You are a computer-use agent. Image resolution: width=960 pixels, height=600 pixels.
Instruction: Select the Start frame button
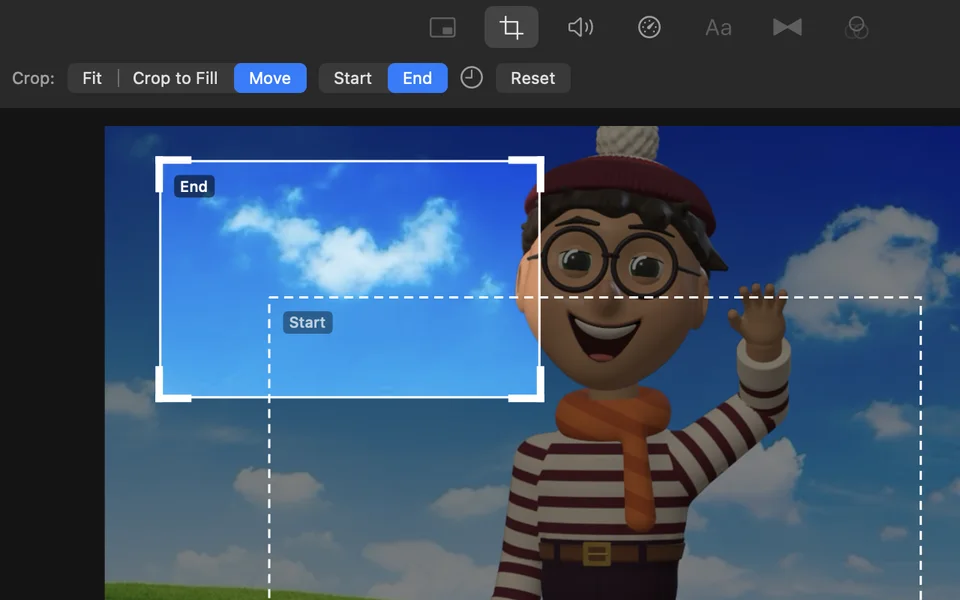point(353,78)
